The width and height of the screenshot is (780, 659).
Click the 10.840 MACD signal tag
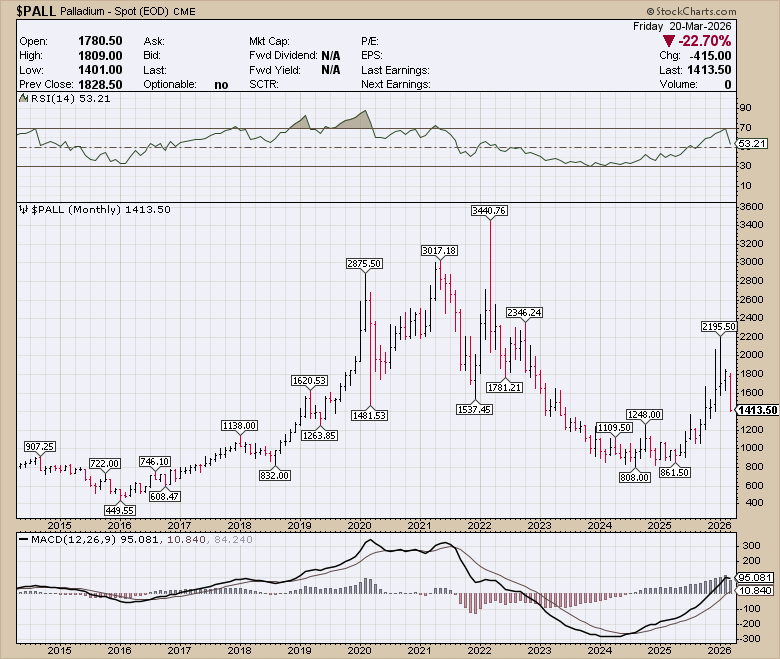(x=755, y=590)
